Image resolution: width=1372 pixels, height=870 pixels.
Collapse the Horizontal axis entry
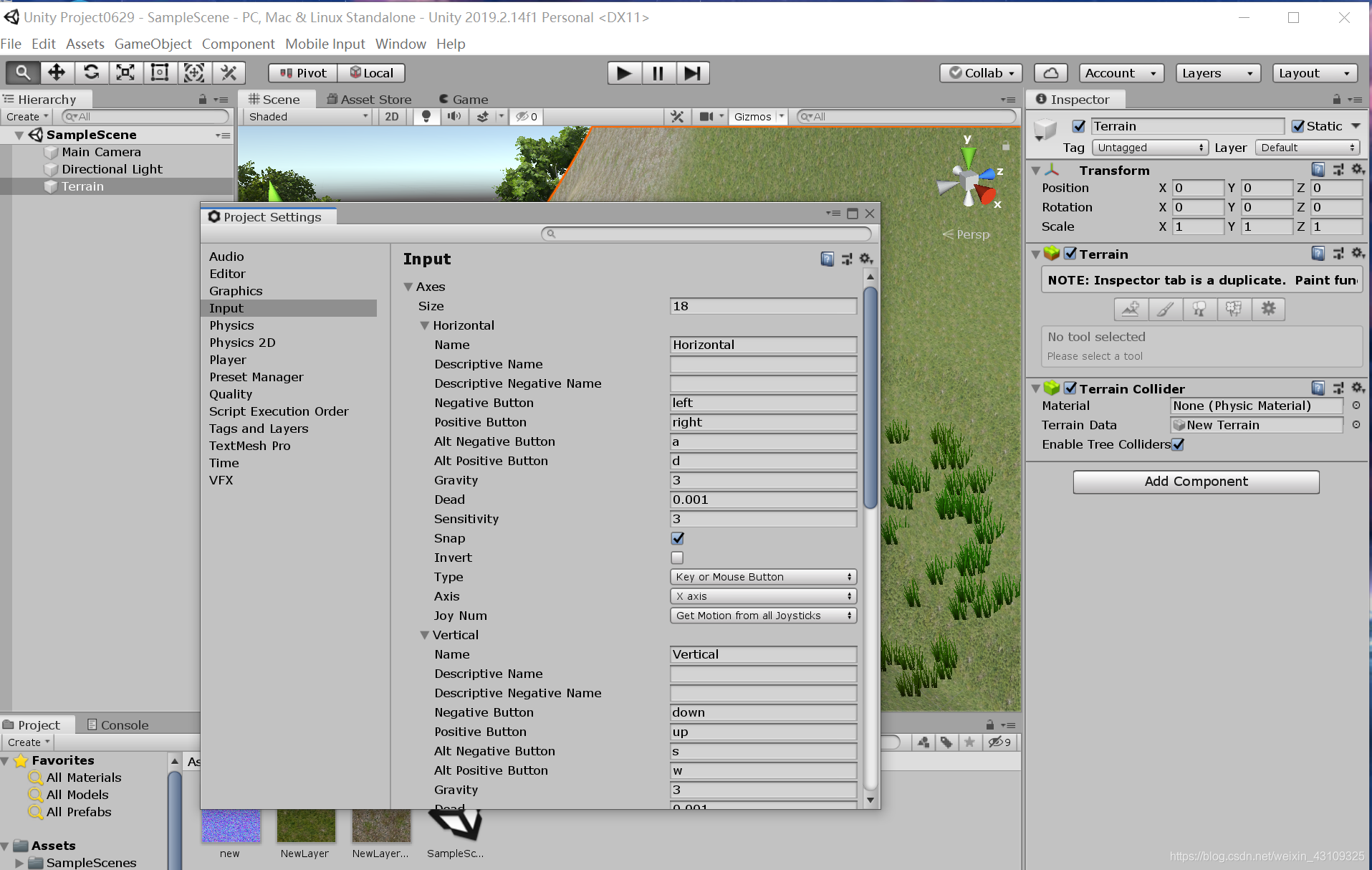click(424, 325)
